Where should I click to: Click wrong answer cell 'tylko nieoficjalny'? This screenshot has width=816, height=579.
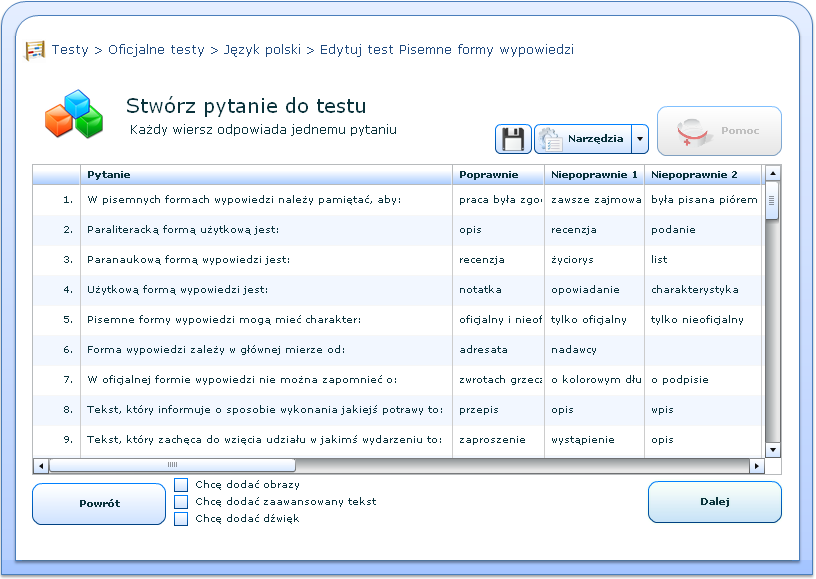click(703, 320)
